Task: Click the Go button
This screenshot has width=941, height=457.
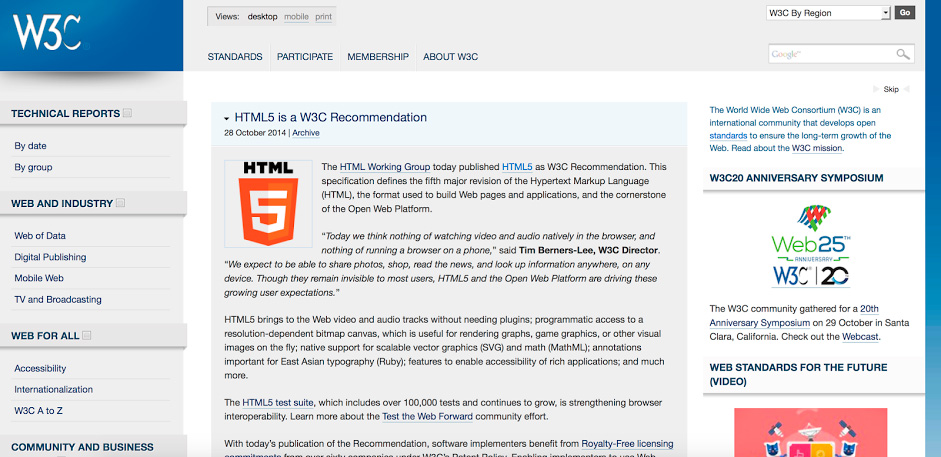Action: click(x=904, y=13)
